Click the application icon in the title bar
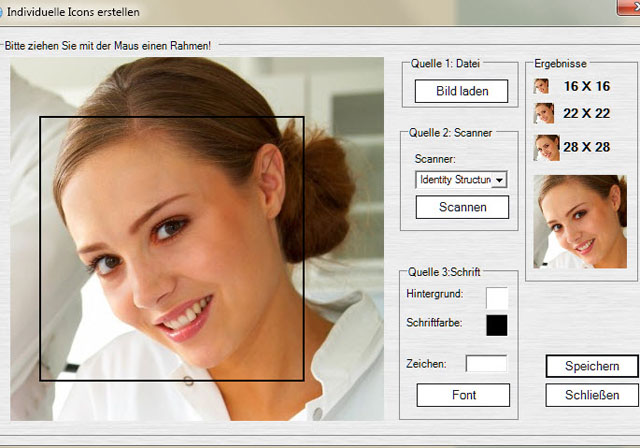 pos(2,12)
